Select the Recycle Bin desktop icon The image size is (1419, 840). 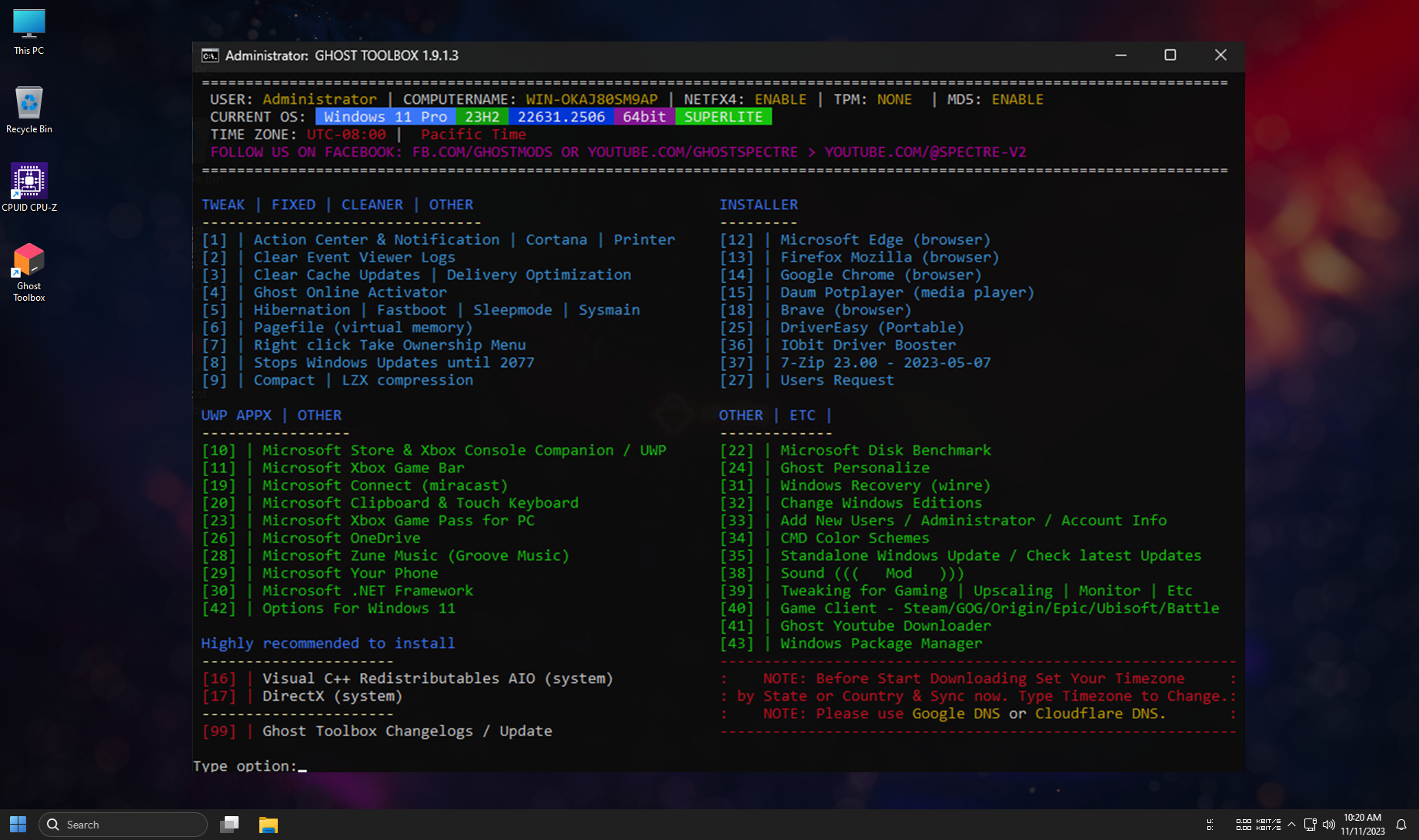29,109
